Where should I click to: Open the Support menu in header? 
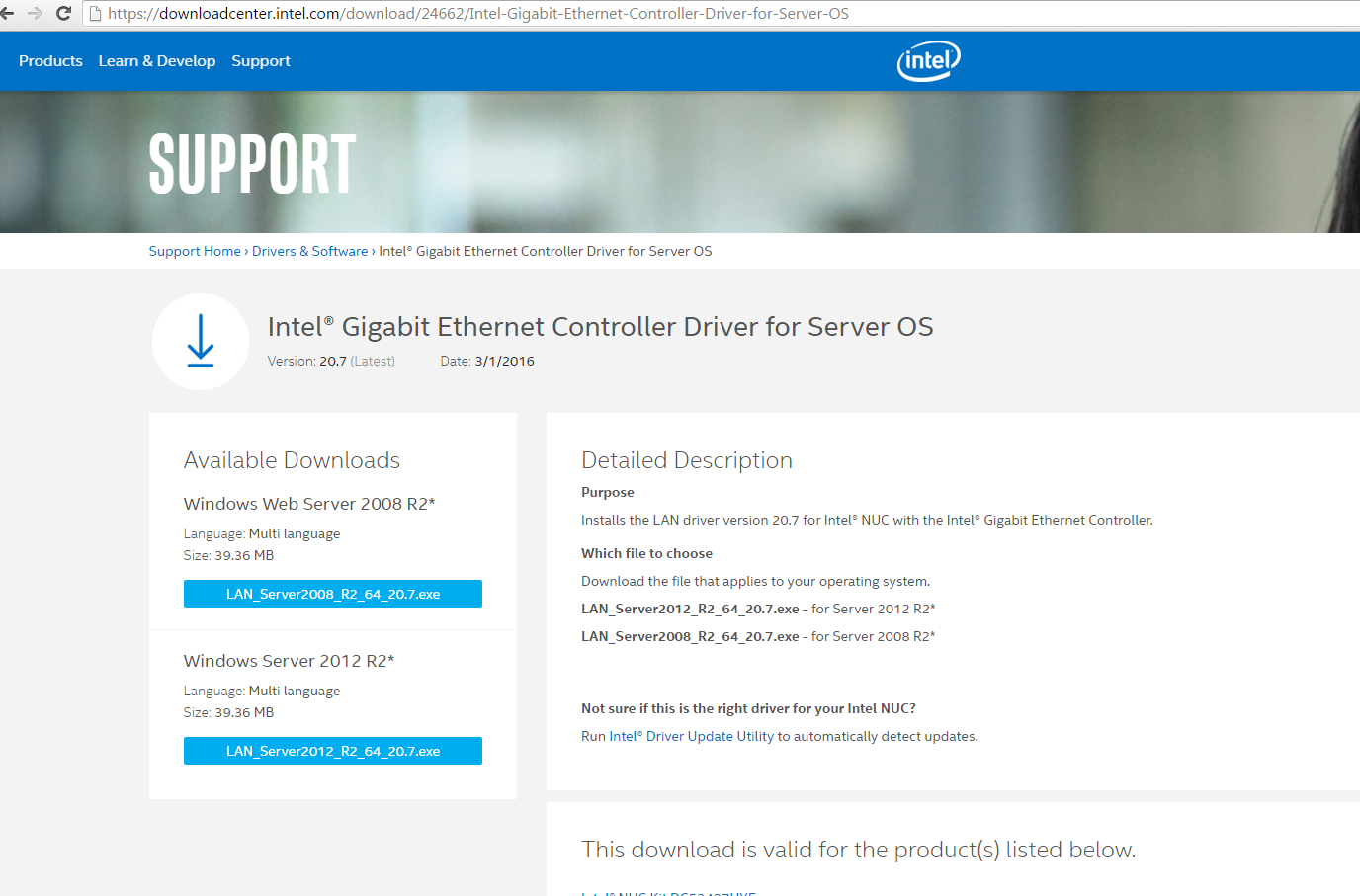pyautogui.click(x=261, y=61)
